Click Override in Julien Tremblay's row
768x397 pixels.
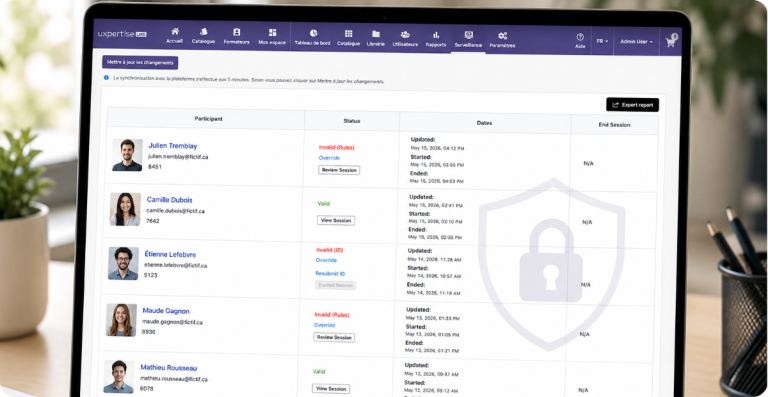[x=329, y=158]
